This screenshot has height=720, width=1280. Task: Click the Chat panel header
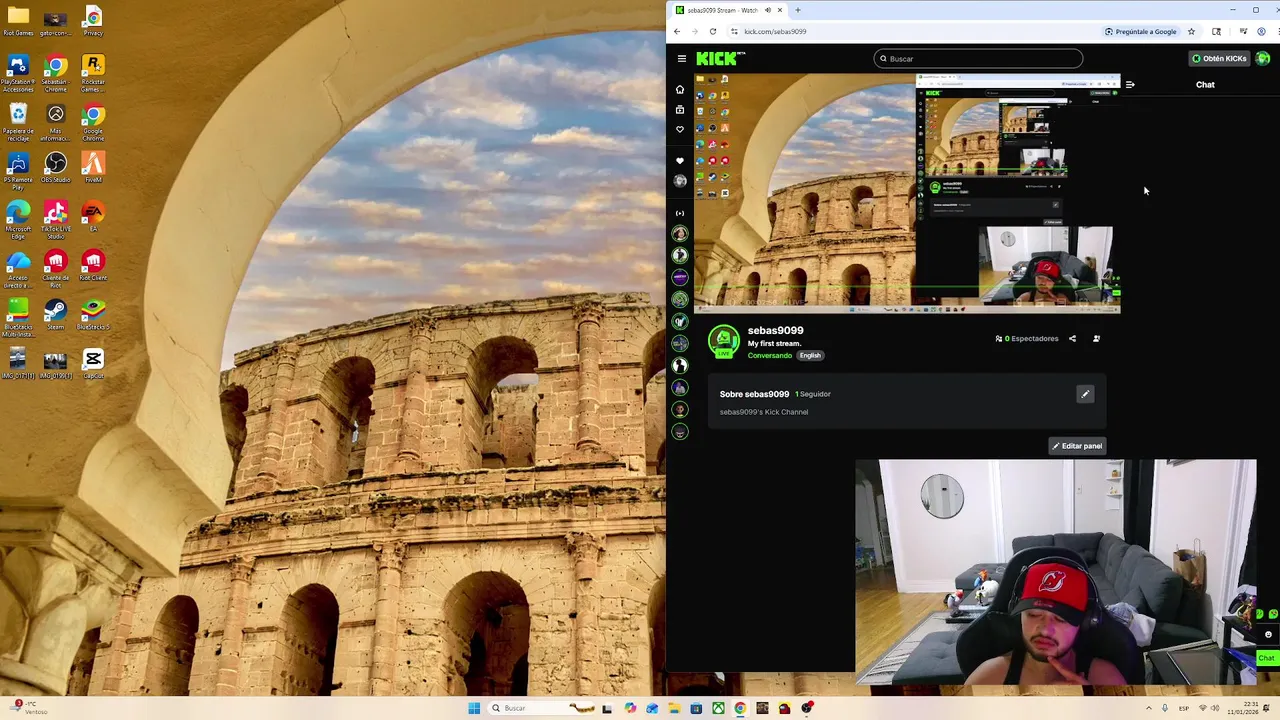coord(1205,85)
